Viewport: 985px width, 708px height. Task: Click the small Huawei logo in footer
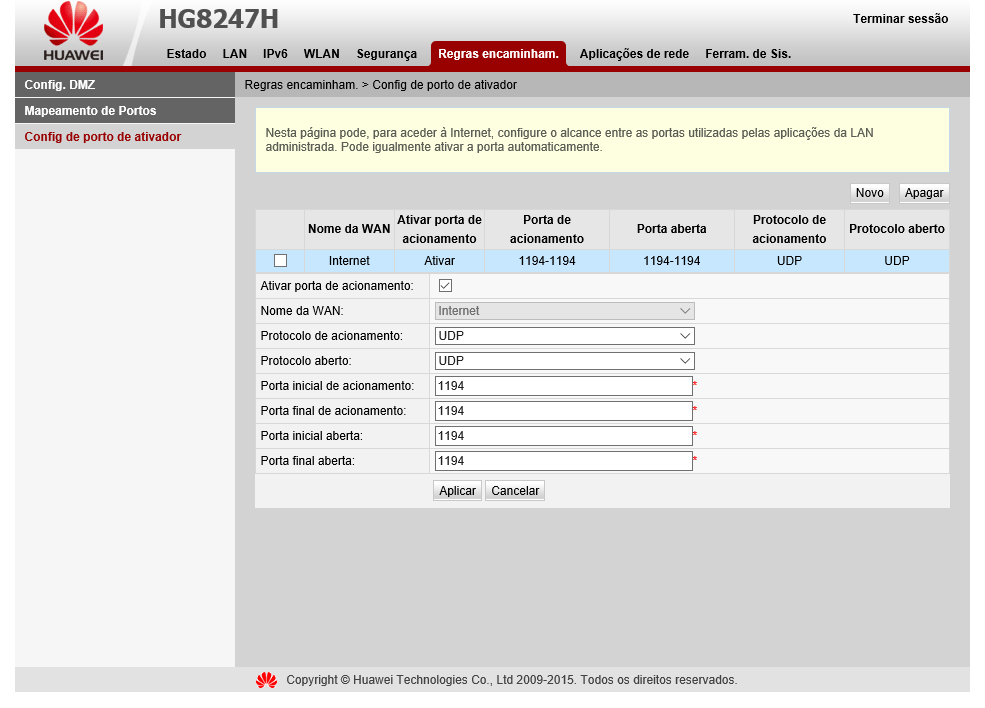[x=266, y=680]
